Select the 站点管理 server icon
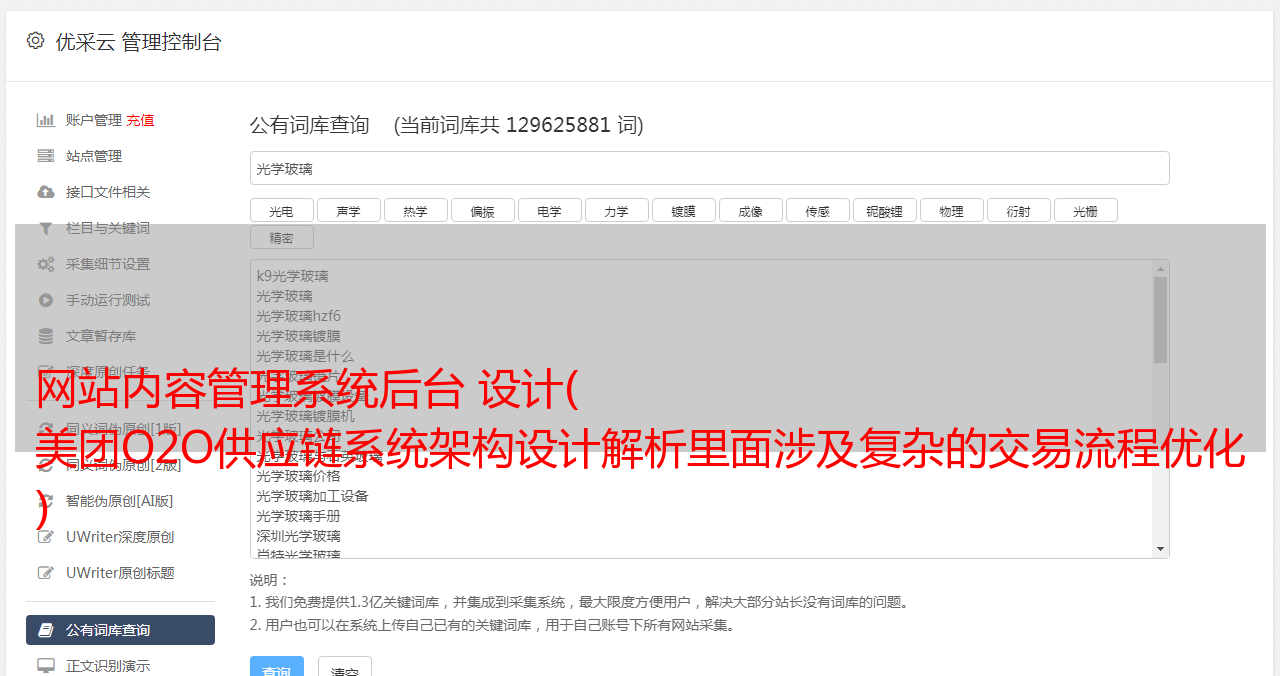The image size is (1280, 676). [46, 156]
